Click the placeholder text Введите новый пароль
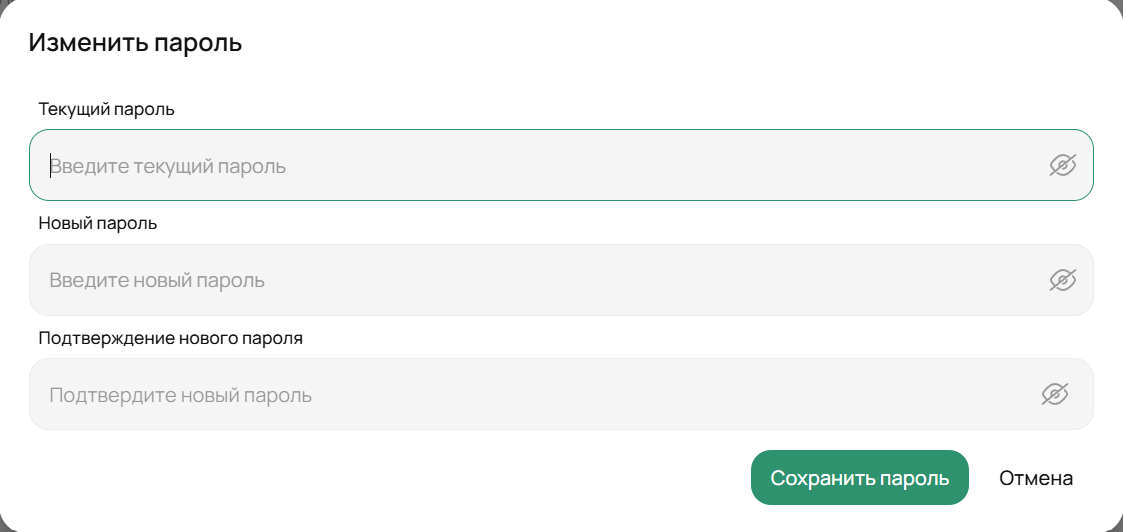1123x532 pixels. (157, 281)
